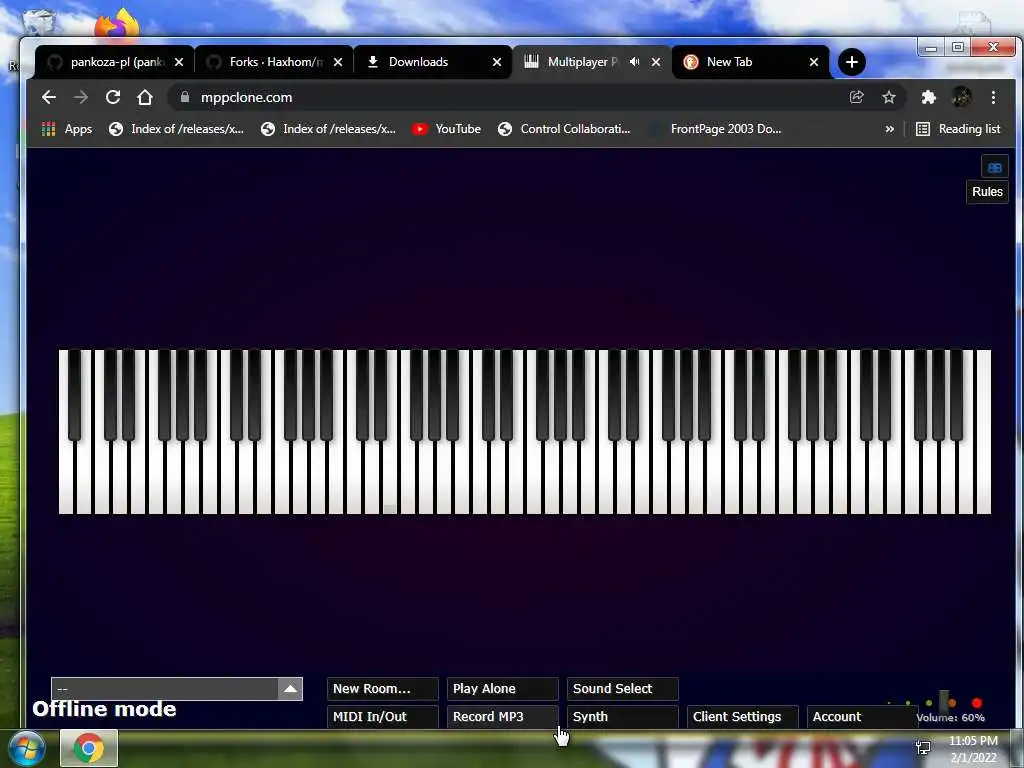Open the Windows Start orb
This screenshot has width=1024, height=768.
(27, 748)
